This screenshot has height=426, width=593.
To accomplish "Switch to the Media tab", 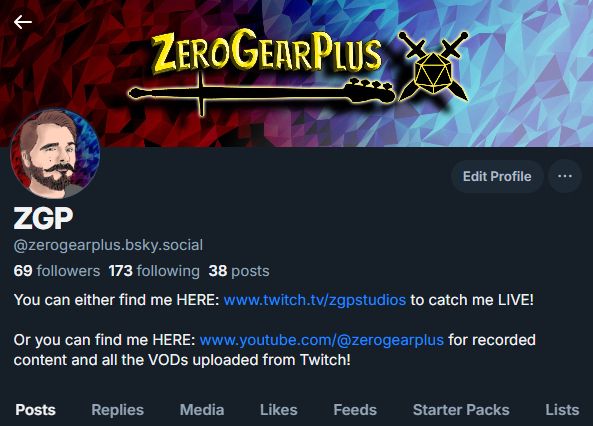I will click(202, 410).
